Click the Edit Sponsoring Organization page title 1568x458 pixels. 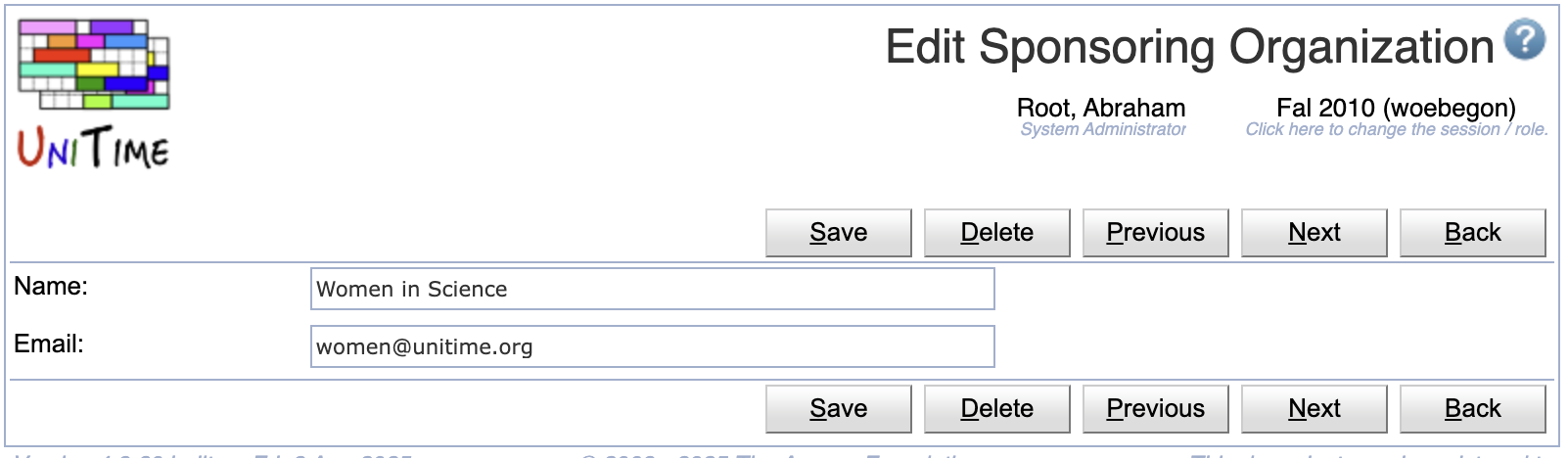point(1189,47)
